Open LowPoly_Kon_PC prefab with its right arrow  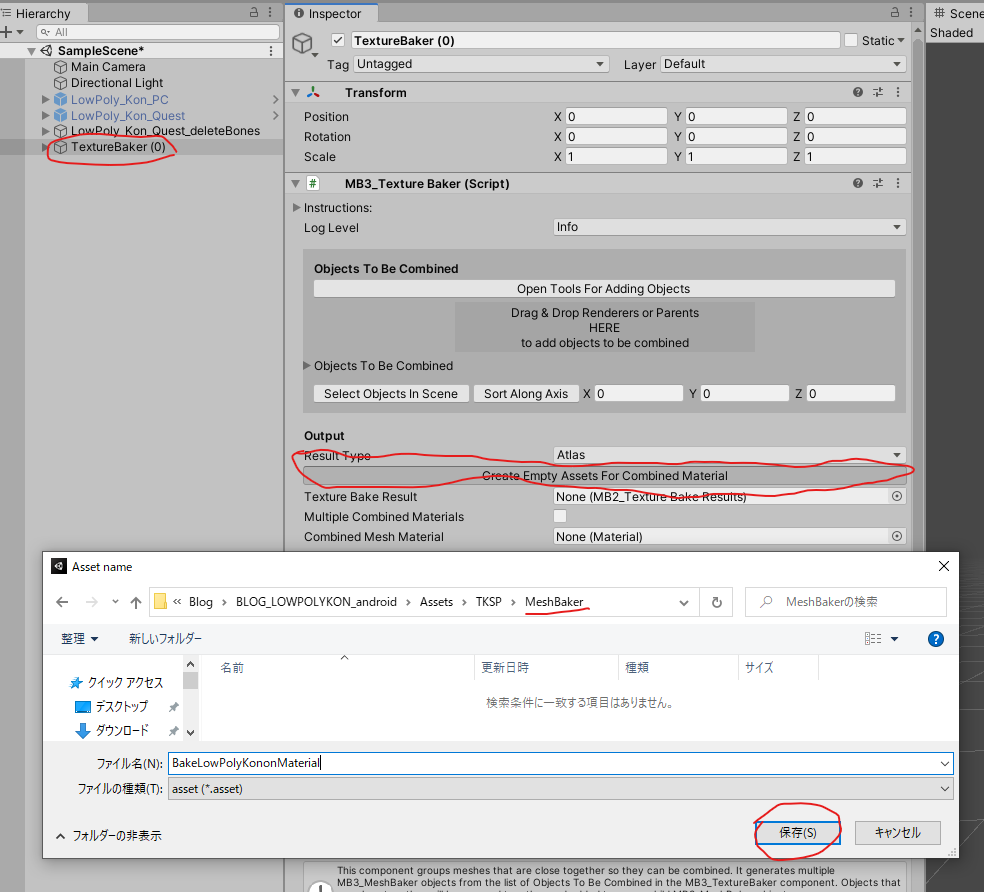coord(275,99)
